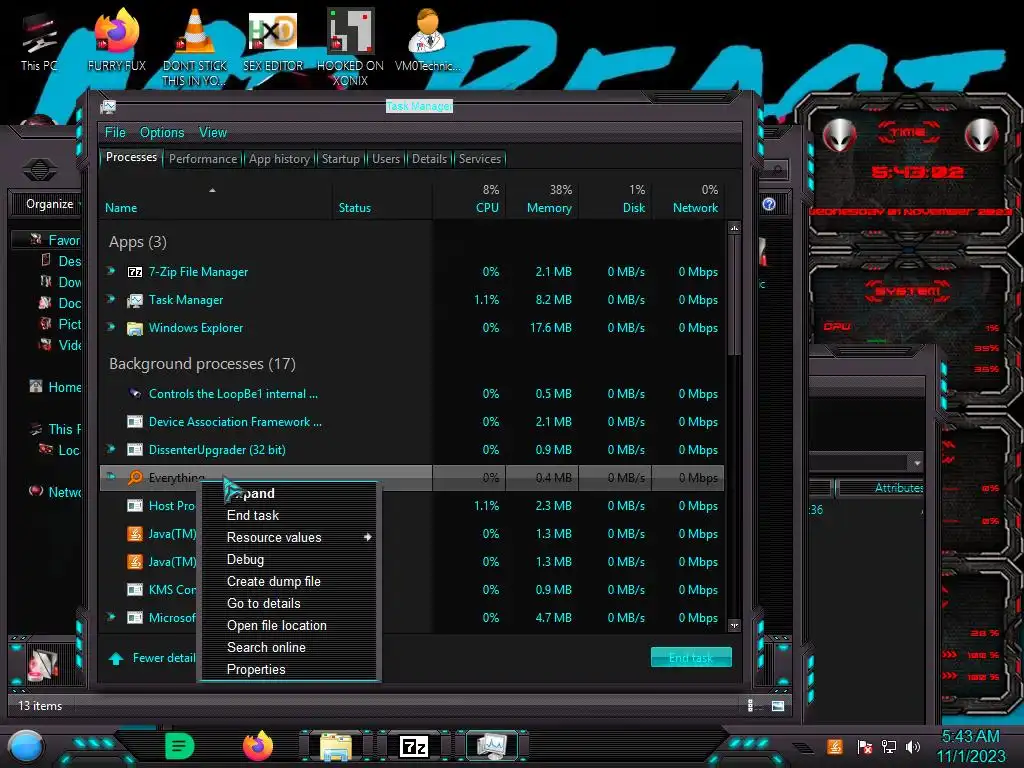The width and height of the screenshot is (1024, 768).
Task: Select the Everything magnifier process icon
Action: click(135, 477)
